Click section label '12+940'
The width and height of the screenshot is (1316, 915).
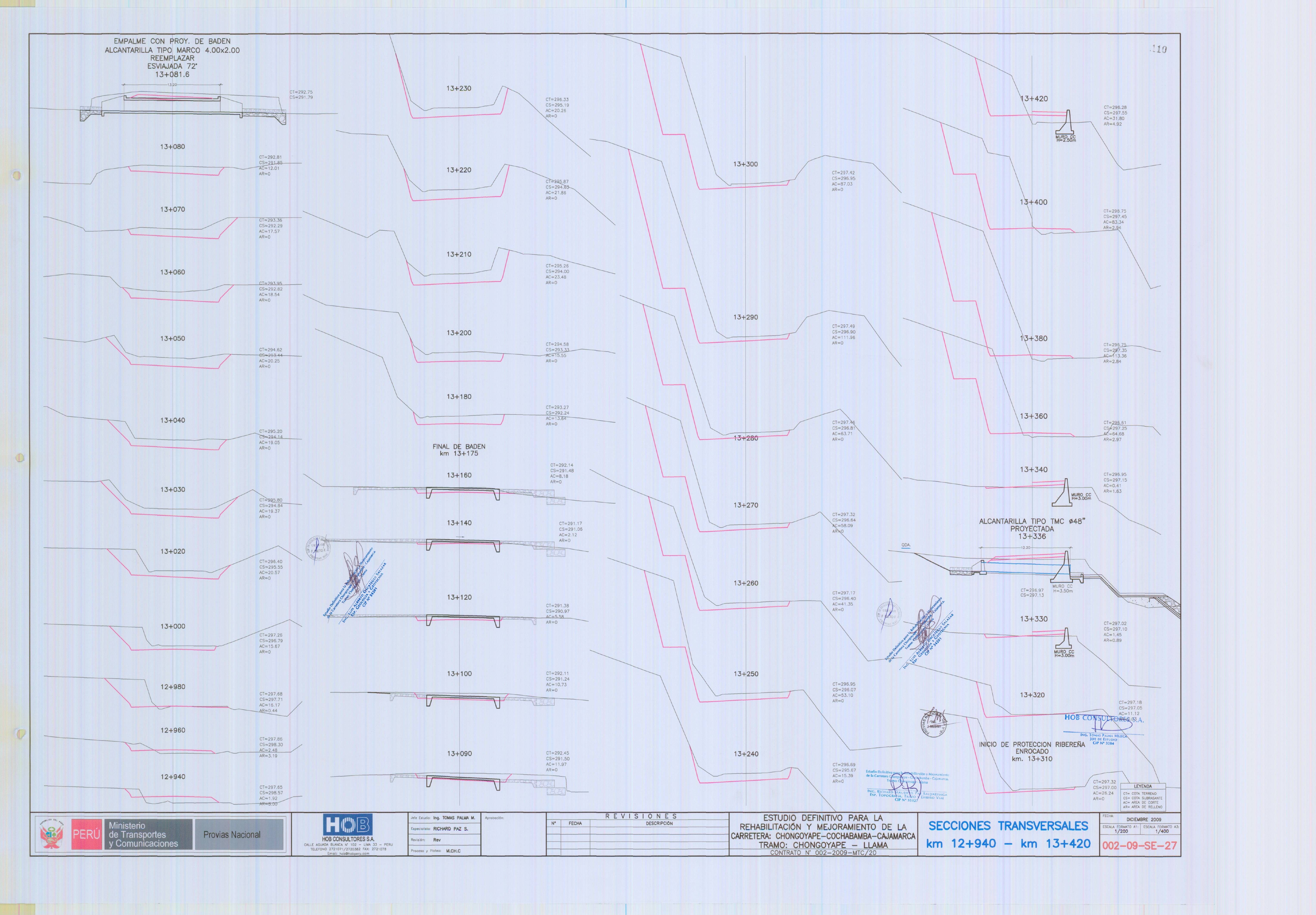[172, 777]
